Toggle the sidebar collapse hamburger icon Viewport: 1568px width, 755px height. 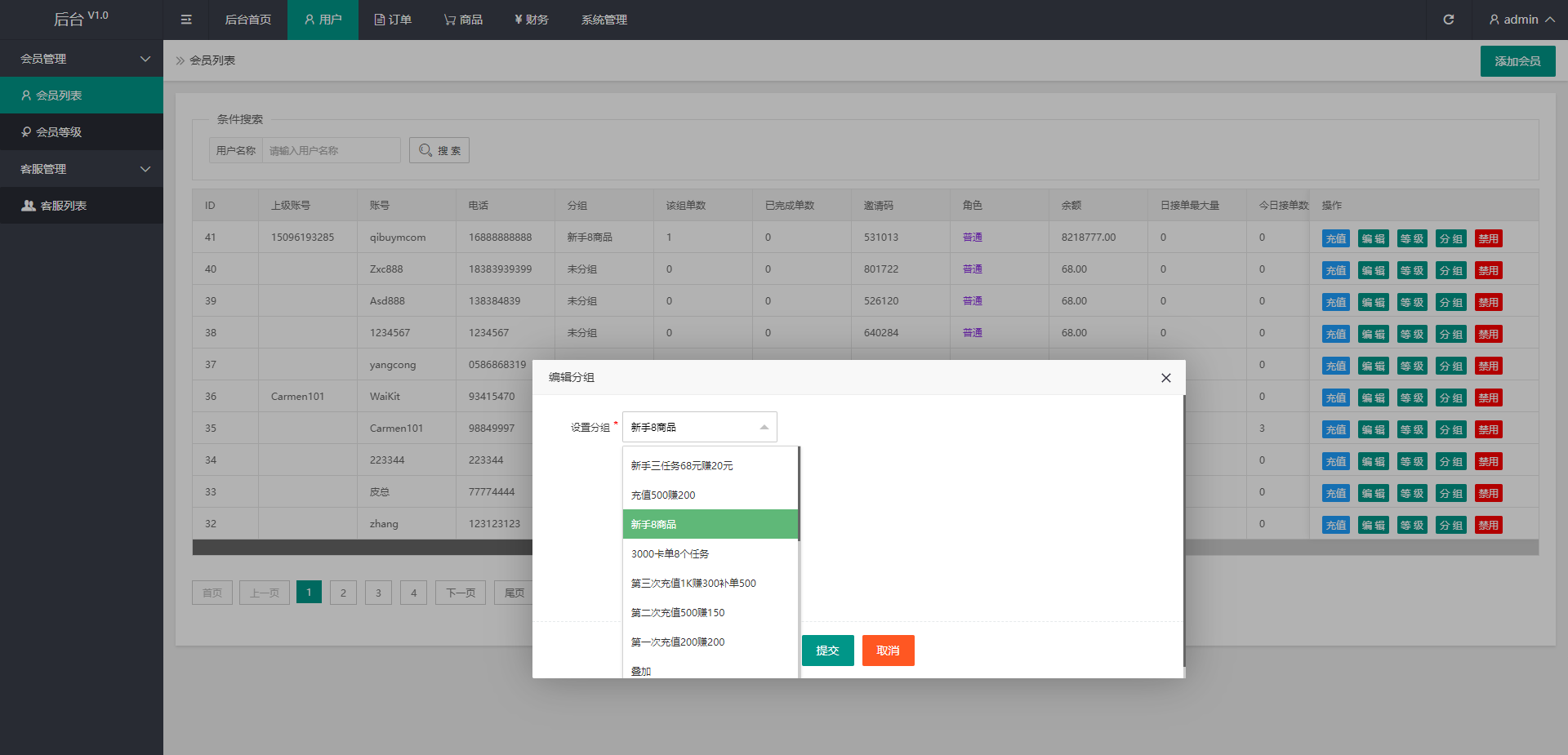coord(186,20)
